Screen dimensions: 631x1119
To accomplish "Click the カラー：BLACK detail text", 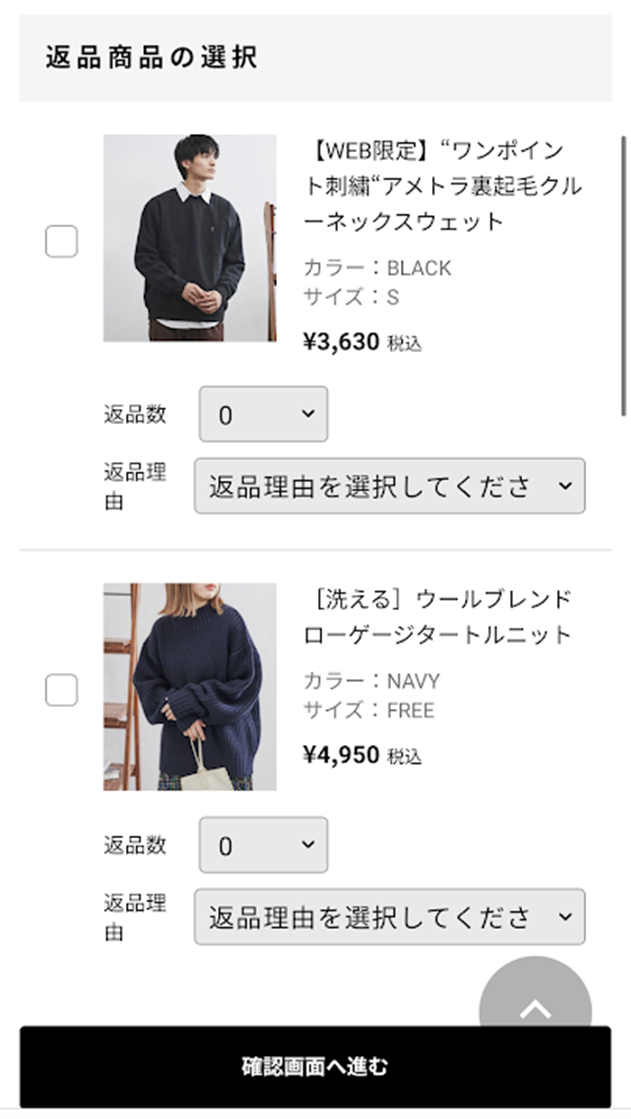I will [376, 268].
